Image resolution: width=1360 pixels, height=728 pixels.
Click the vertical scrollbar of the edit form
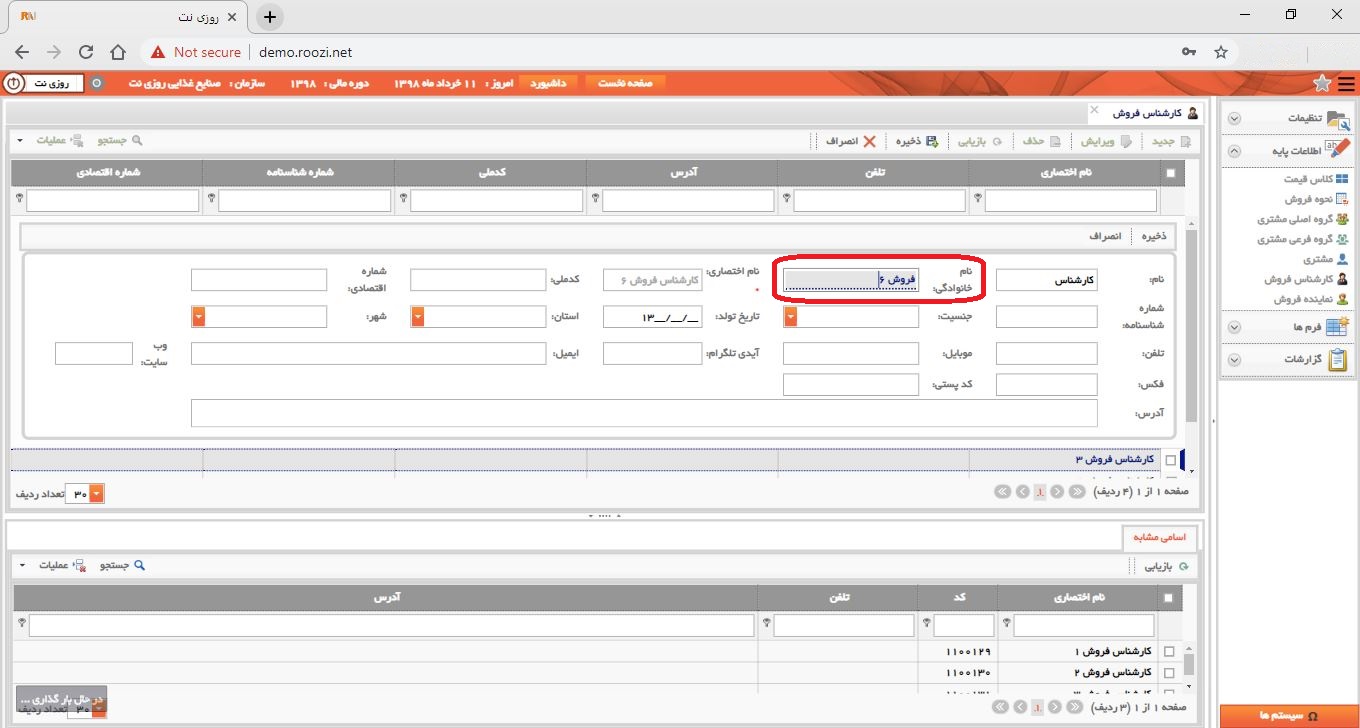click(1191, 325)
